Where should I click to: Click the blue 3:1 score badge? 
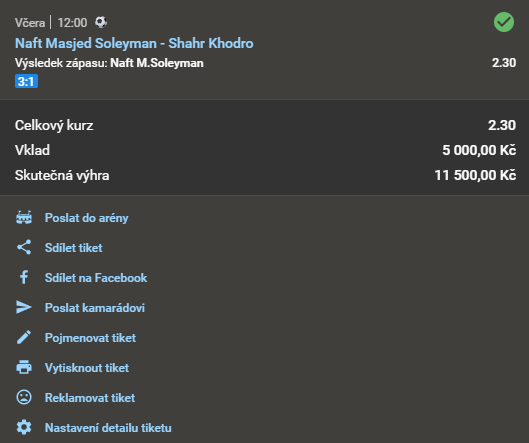click(x=26, y=81)
